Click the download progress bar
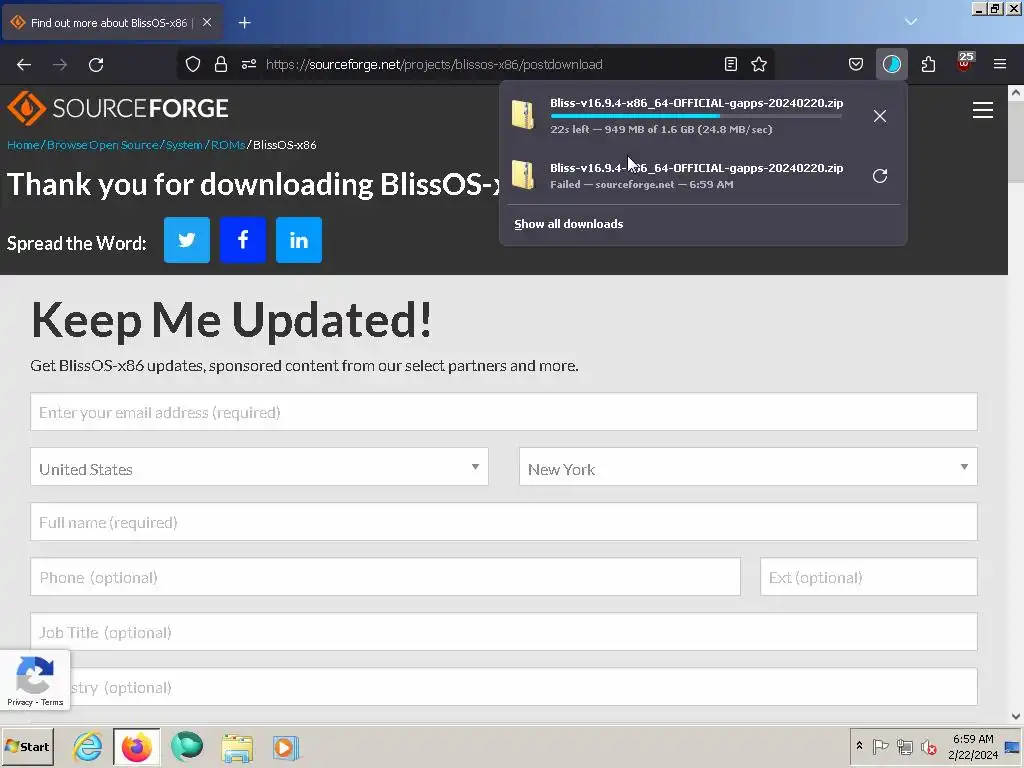 (696, 116)
